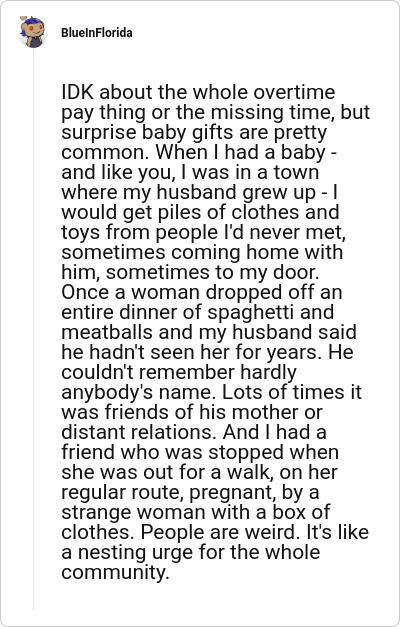
Task: Click the words "pay thing" in the comment
Action: coord(98,112)
